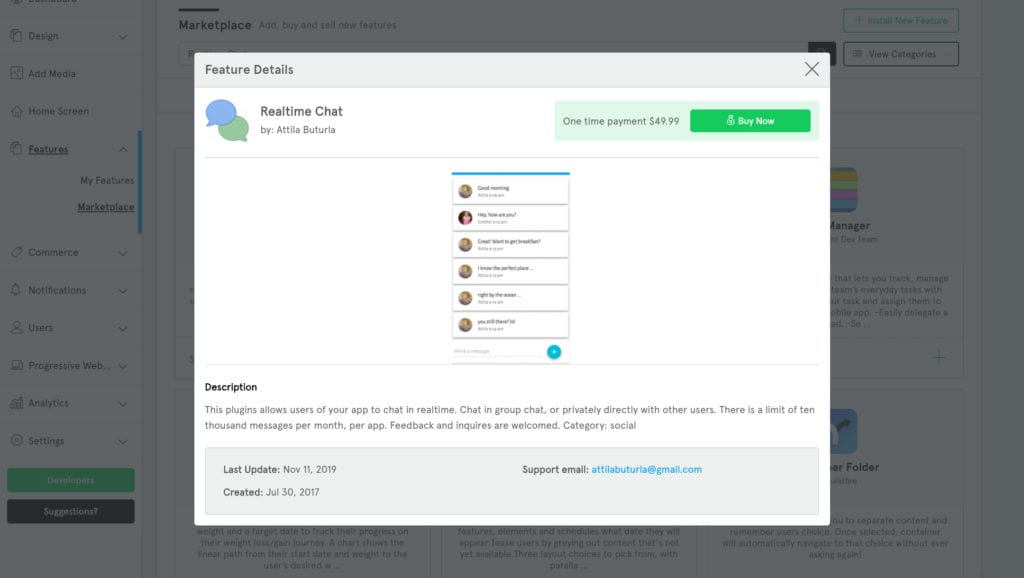The width and height of the screenshot is (1024, 578).
Task: Click the Home Screen icon
Action: pyautogui.click(x=16, y=111)
